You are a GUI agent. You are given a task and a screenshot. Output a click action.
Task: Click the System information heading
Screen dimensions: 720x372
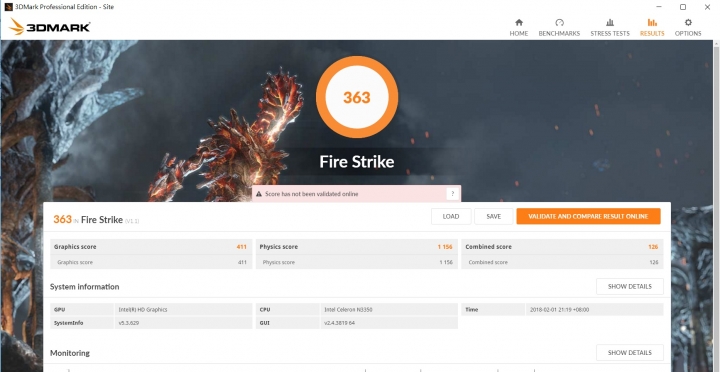pos(84,287)
